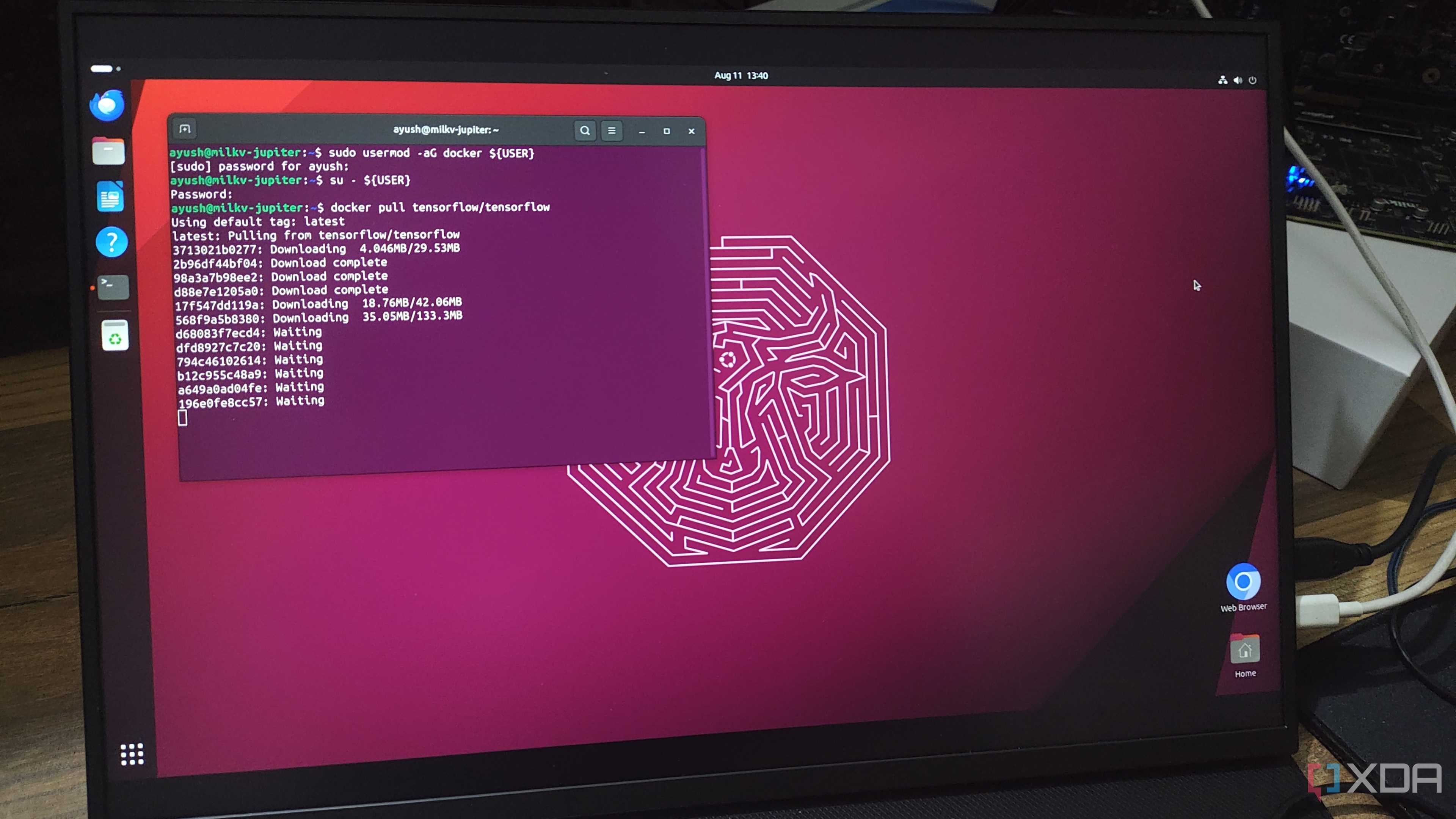The width and height of the screenshot is (1456, 819).
Task: Open the Web Browser desktop shortcut
Action: tap(1244, 588)
